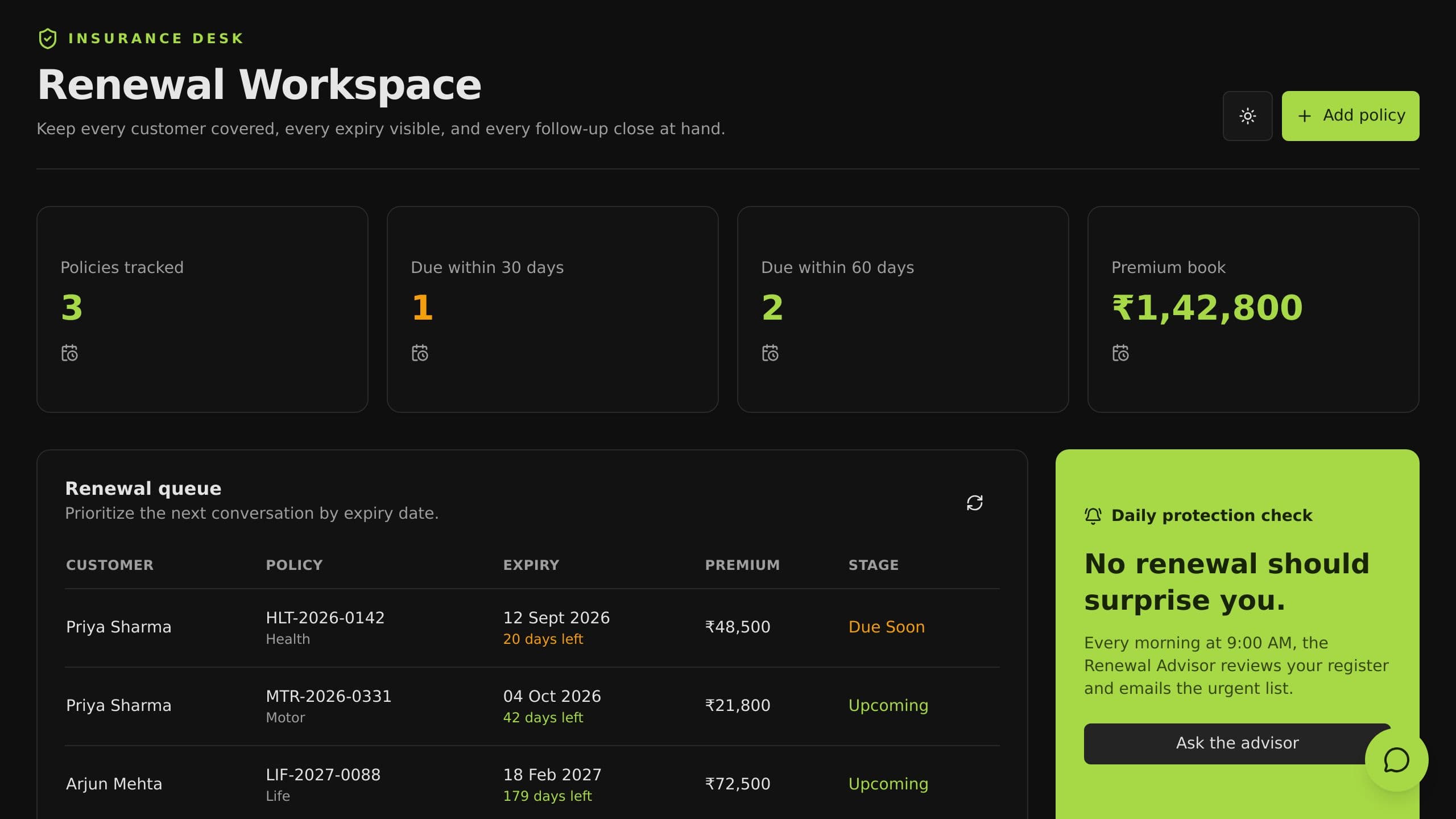Click the 04 Oct 2026 expiry date
This screenshot has height=819, width=1456.
(552, 696)
